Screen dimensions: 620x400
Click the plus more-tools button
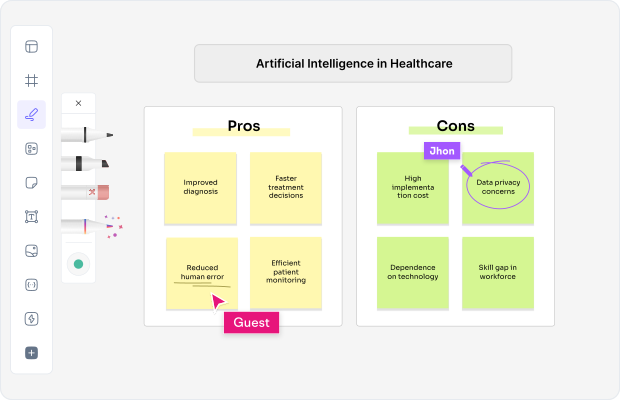31,352
